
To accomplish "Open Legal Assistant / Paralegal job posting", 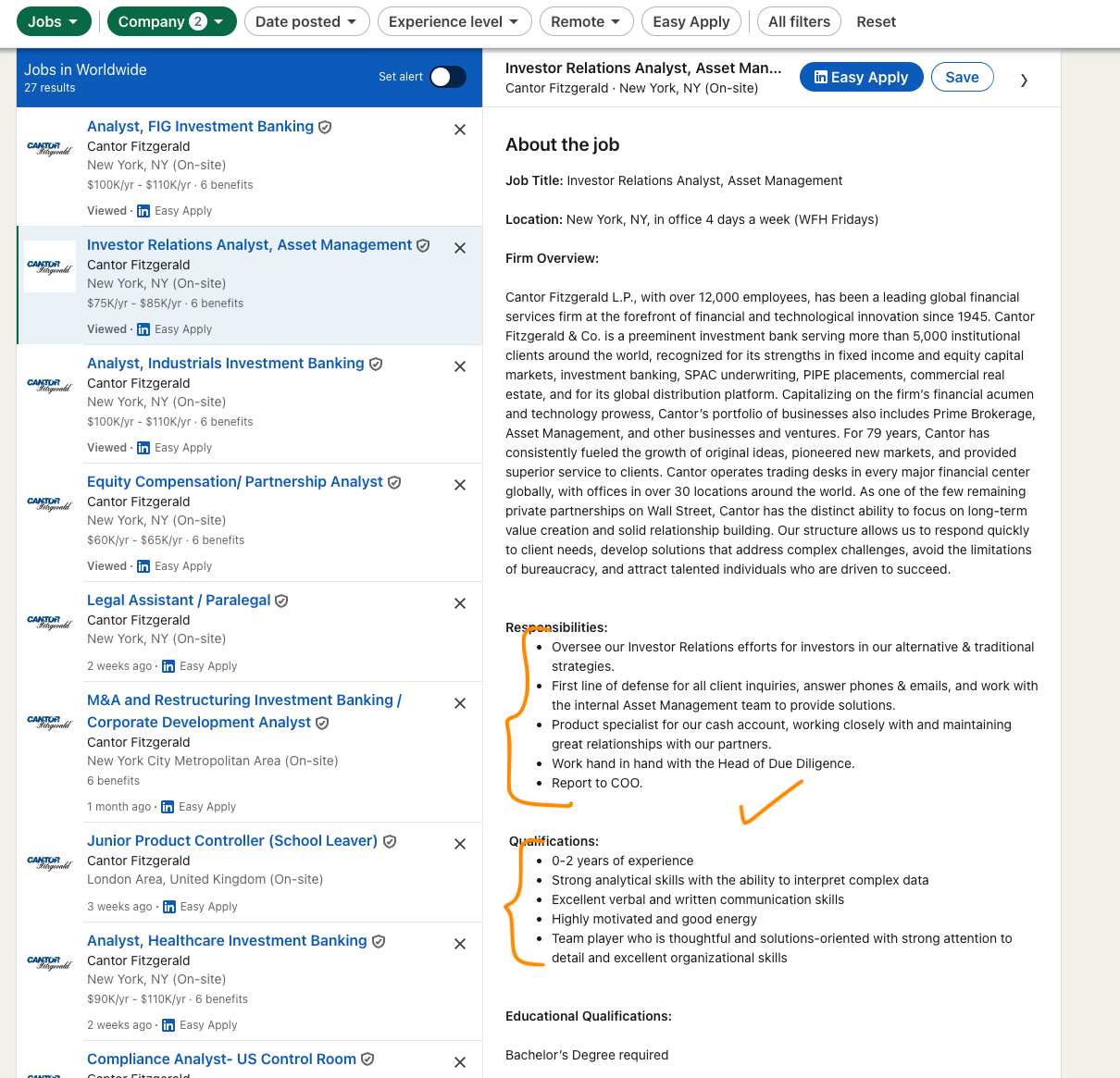I will [179, 601].
